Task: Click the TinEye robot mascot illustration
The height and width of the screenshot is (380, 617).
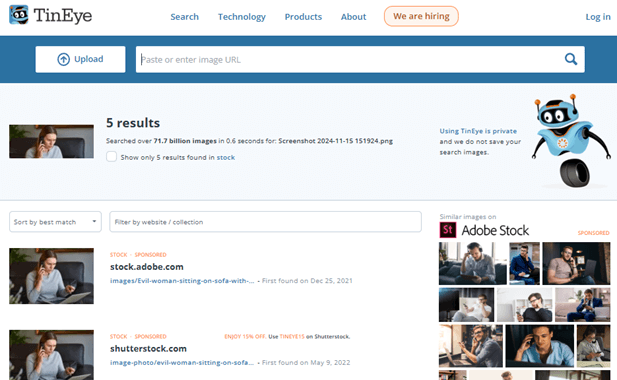Action: (x=571, y=141)
